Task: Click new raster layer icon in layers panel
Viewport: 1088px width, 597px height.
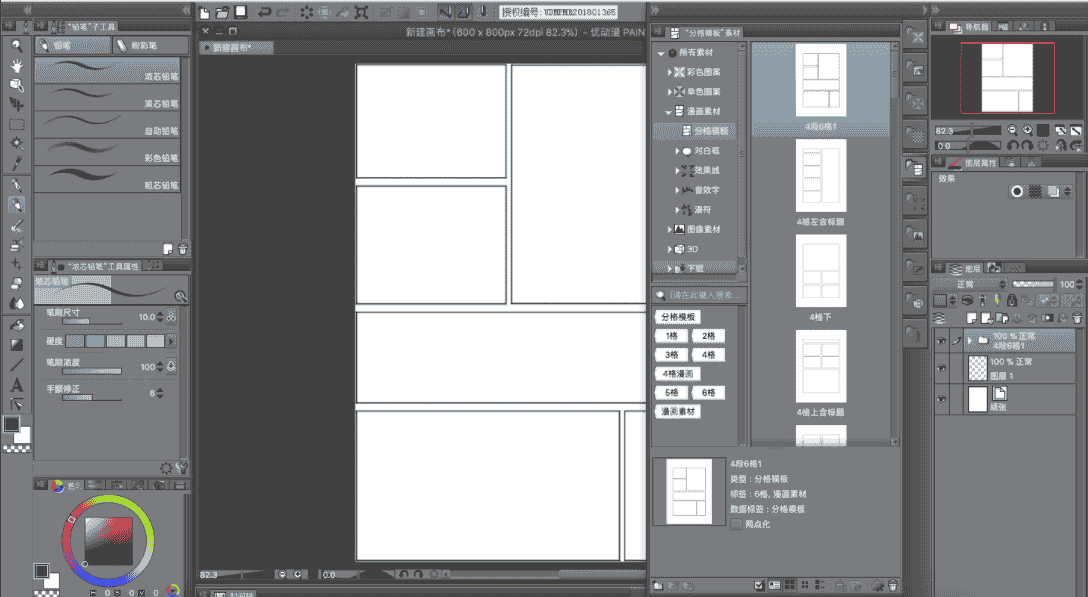Action: [971, 318]
